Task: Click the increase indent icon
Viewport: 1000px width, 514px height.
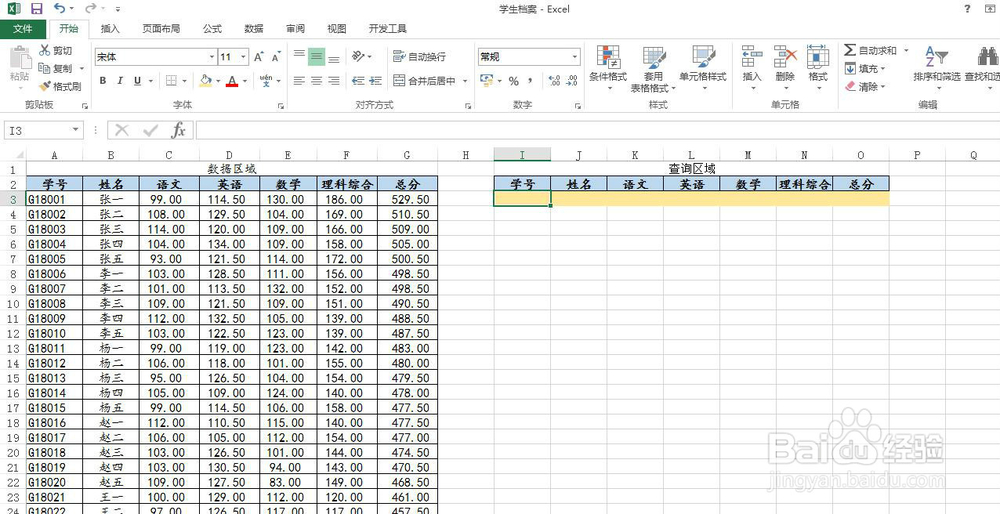Action: [376, 81]
